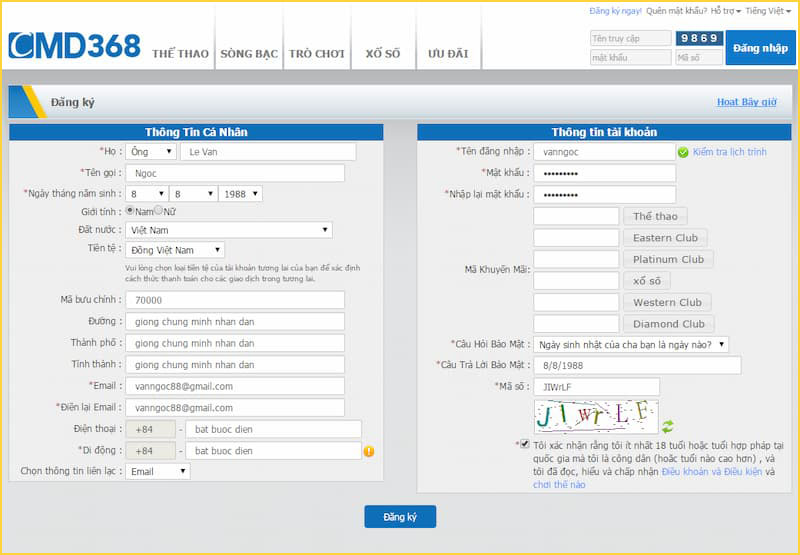Click the Eastern Club promo button
The height and width of the screenshot is (555, 800).
point(665,238)
